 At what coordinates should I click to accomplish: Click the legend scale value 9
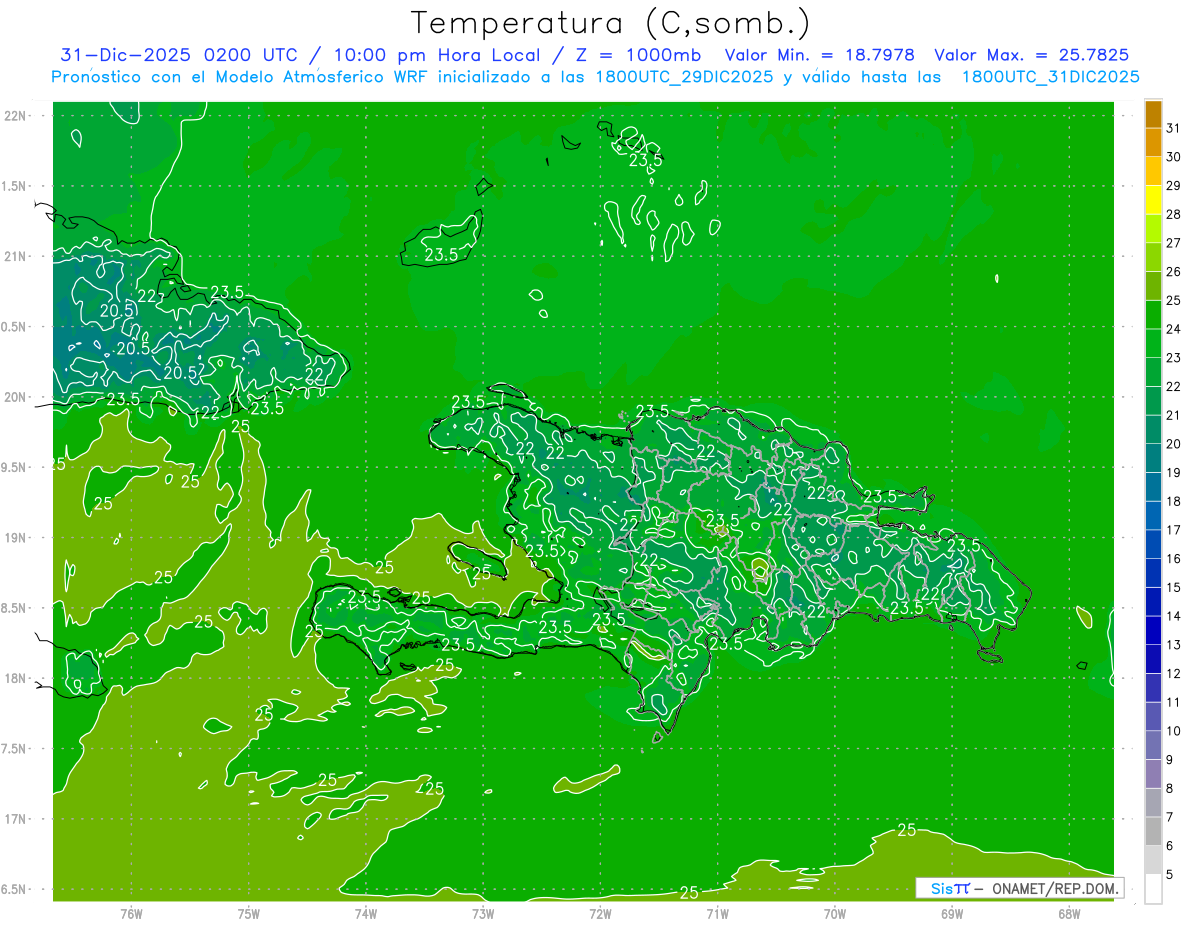click(1170, 760)
